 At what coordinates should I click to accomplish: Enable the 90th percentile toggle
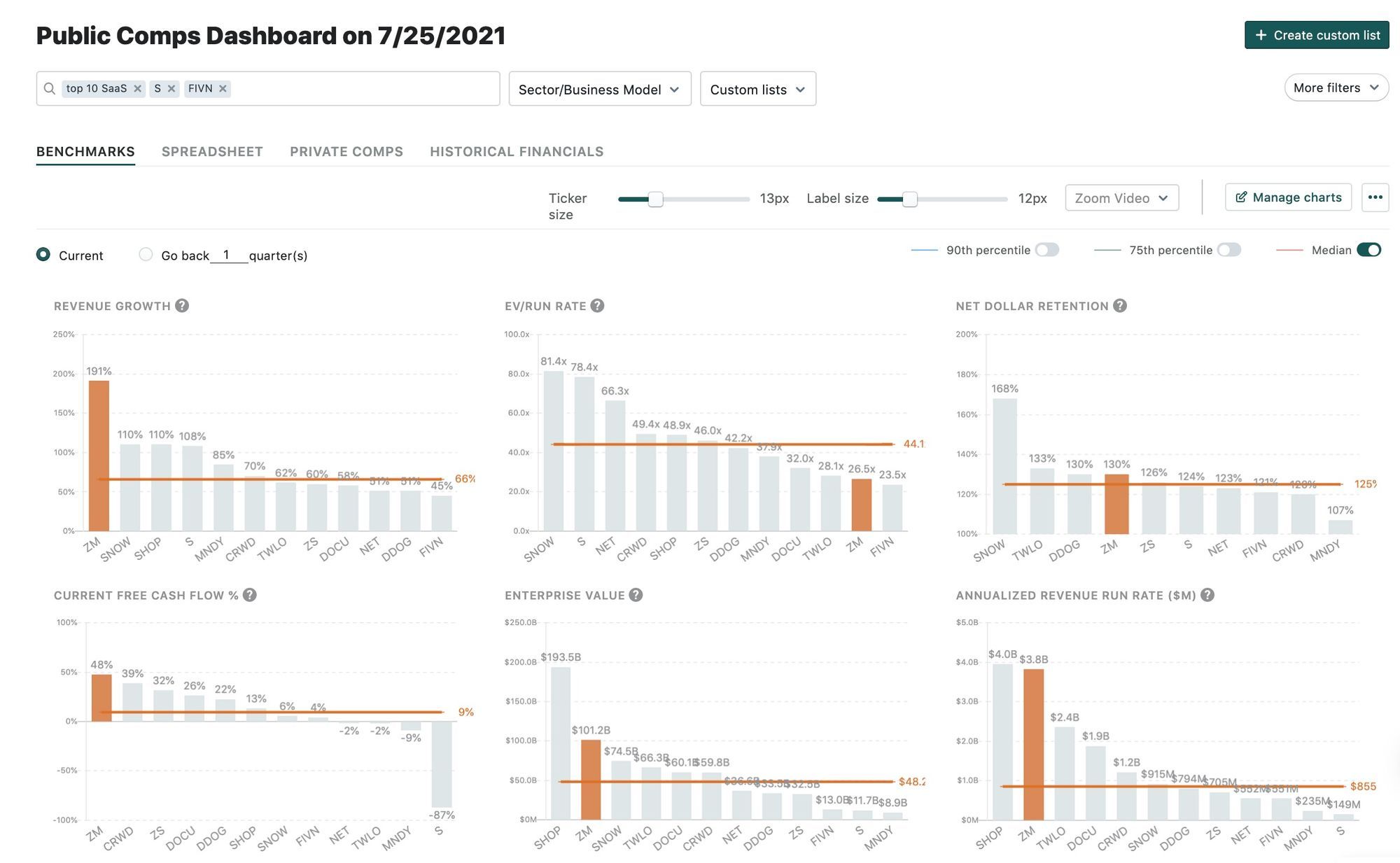pyautogui.click(x=1046, y=249)
